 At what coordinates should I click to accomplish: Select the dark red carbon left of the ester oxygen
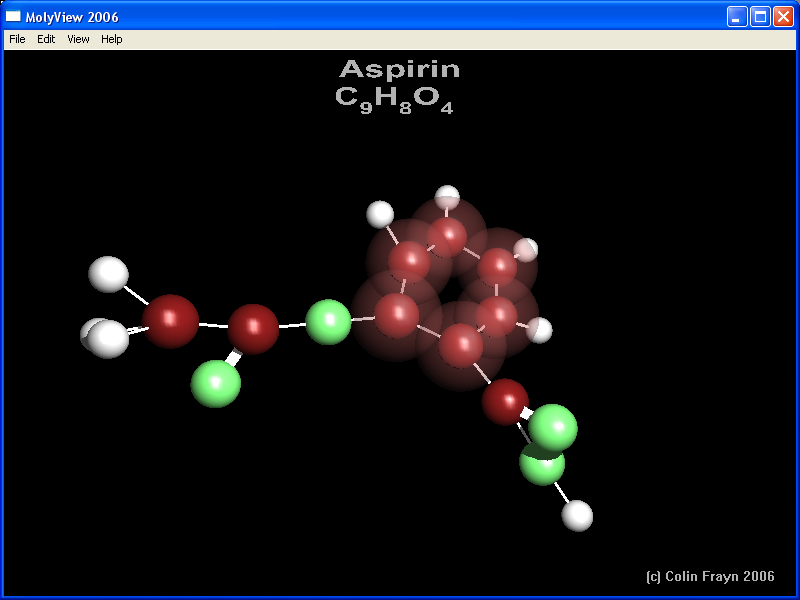click(253, 328)
